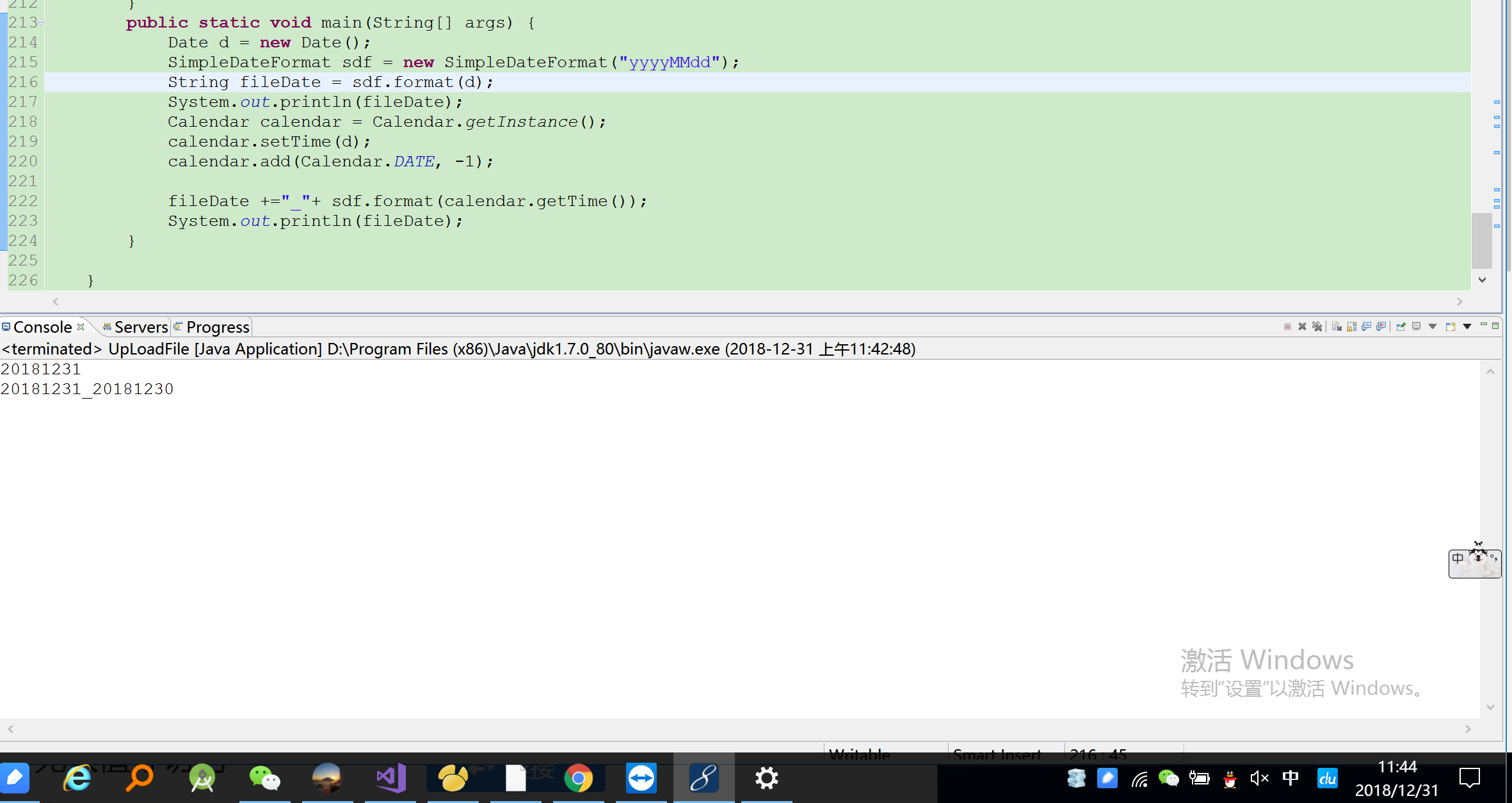Click the fileDate assignment code line 216

pos(330,82)
